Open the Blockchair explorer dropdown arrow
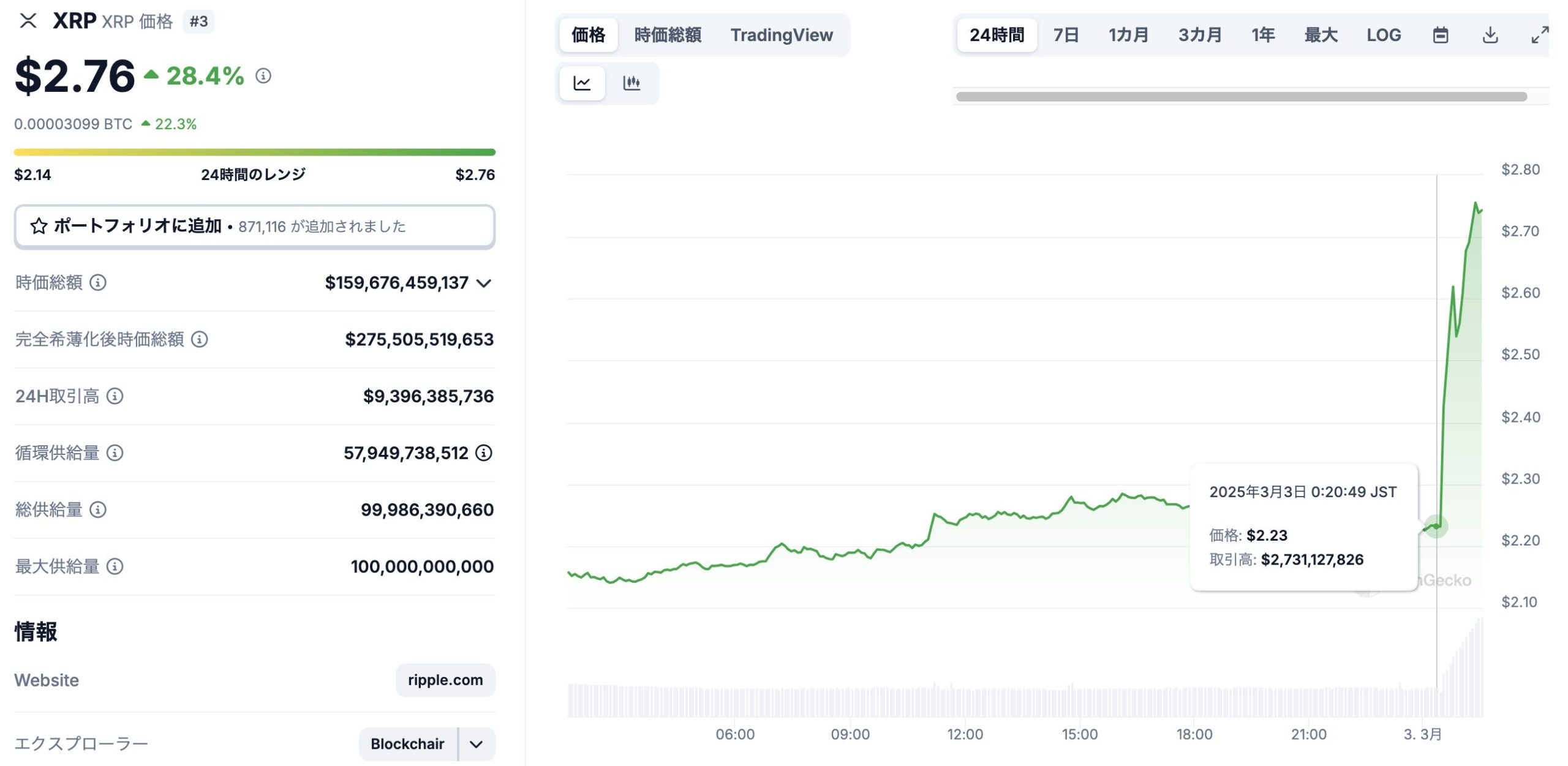 click(x=477, y=745)
